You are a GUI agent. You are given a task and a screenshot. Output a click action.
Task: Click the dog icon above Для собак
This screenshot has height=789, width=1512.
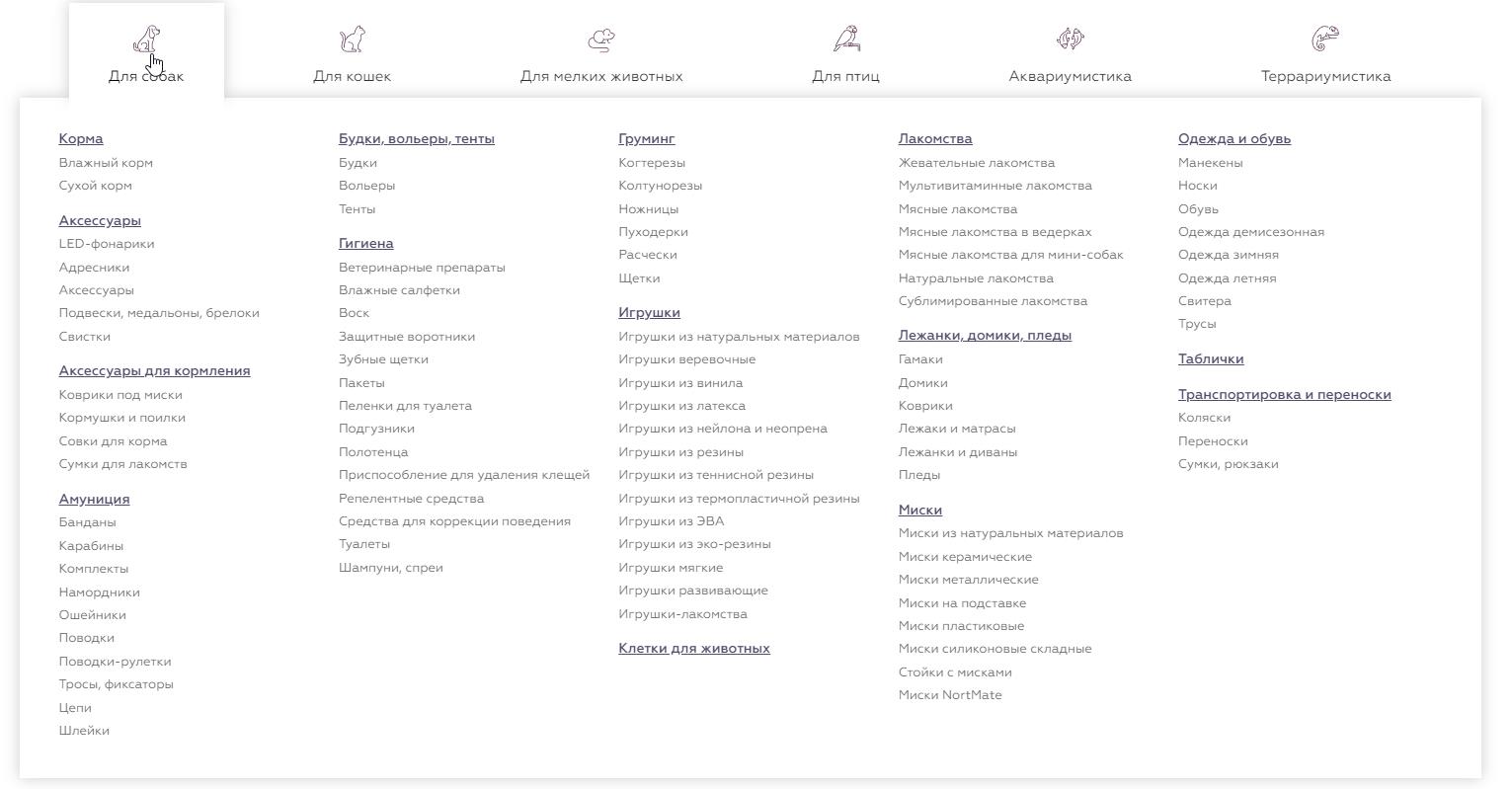coord(146,39)
